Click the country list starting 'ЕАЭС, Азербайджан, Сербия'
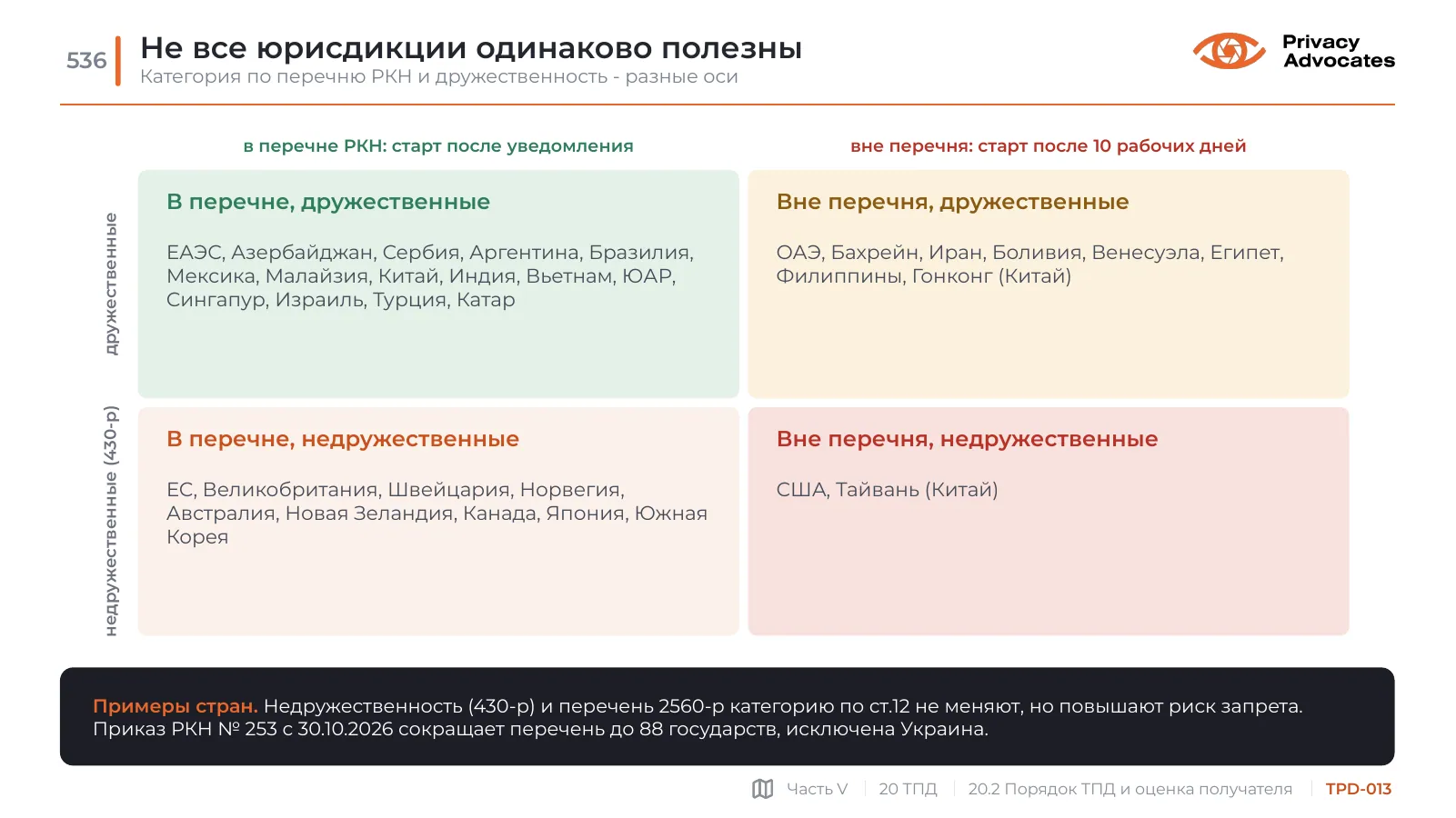The image size is (1456, 818). click(430, 276)
